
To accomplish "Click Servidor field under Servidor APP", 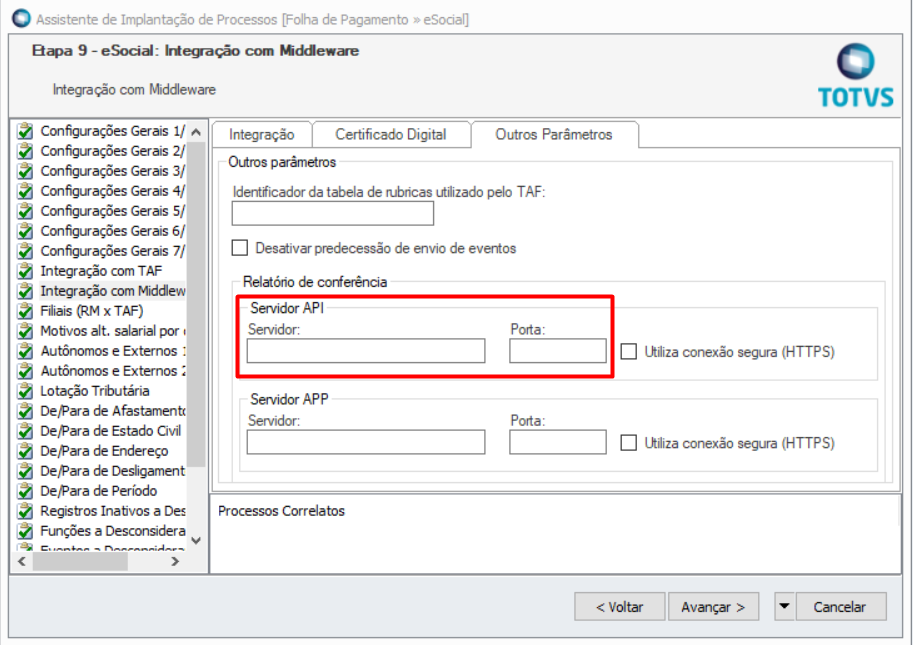I will click(366, 442).
